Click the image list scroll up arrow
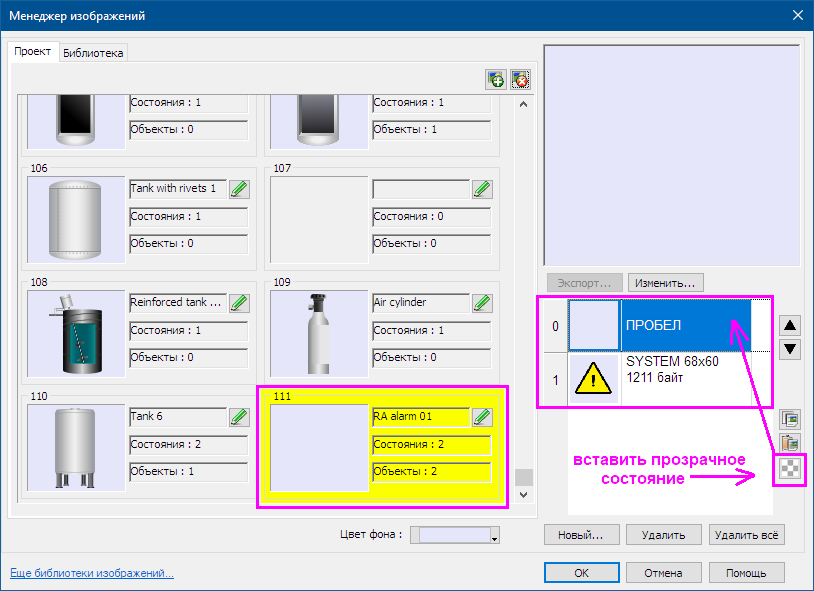Screen dimensions: 814x591 [524, 104]
